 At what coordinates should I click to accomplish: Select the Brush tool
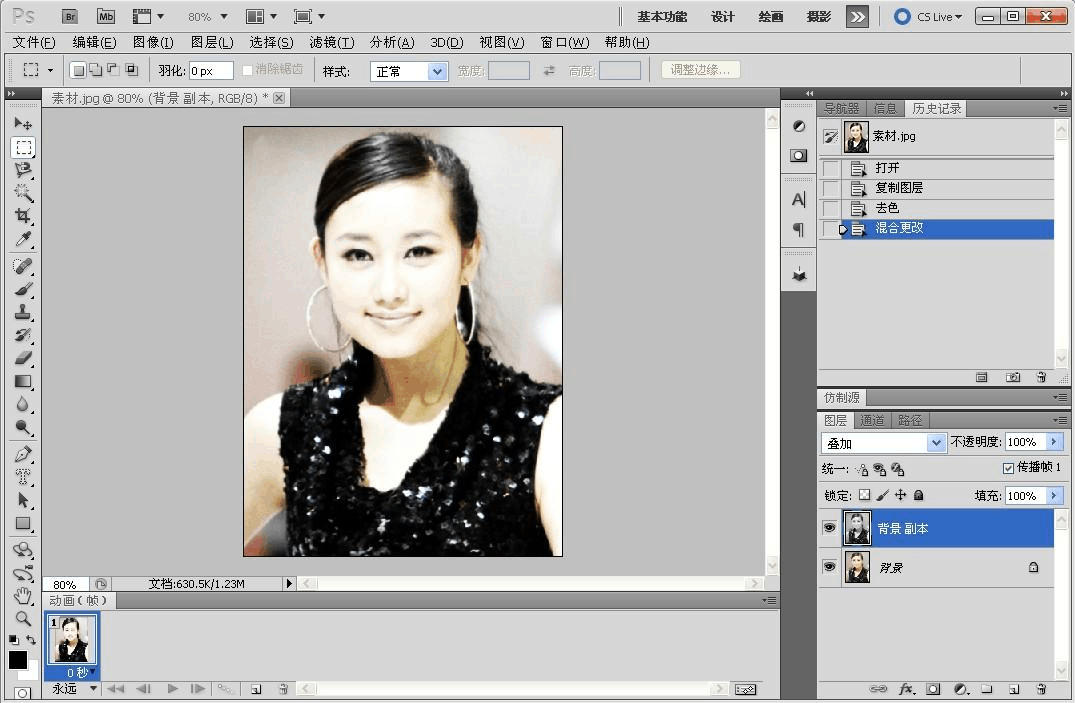[x=23, y=289]
